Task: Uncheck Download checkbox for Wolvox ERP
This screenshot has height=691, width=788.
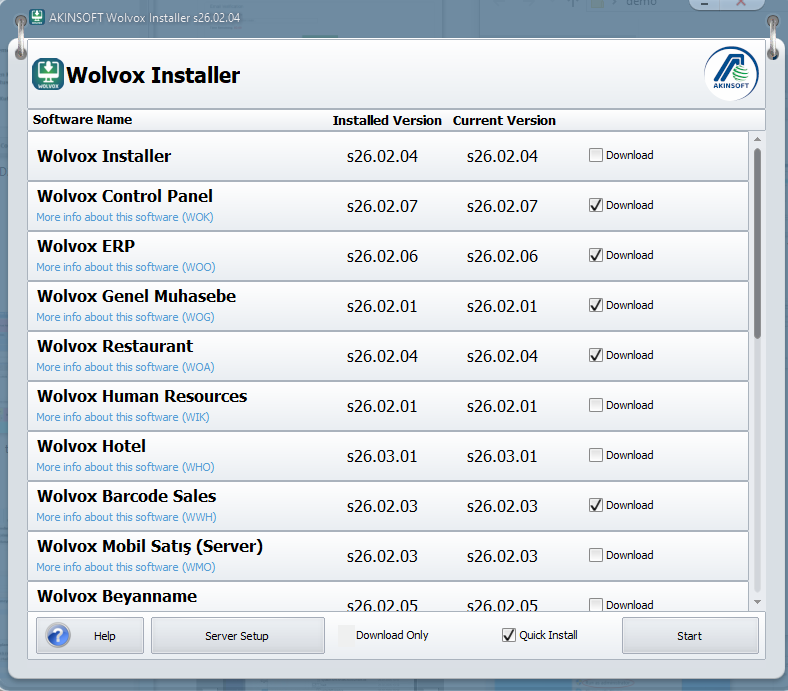Action: pyautogui.click(x=596, y=255)
